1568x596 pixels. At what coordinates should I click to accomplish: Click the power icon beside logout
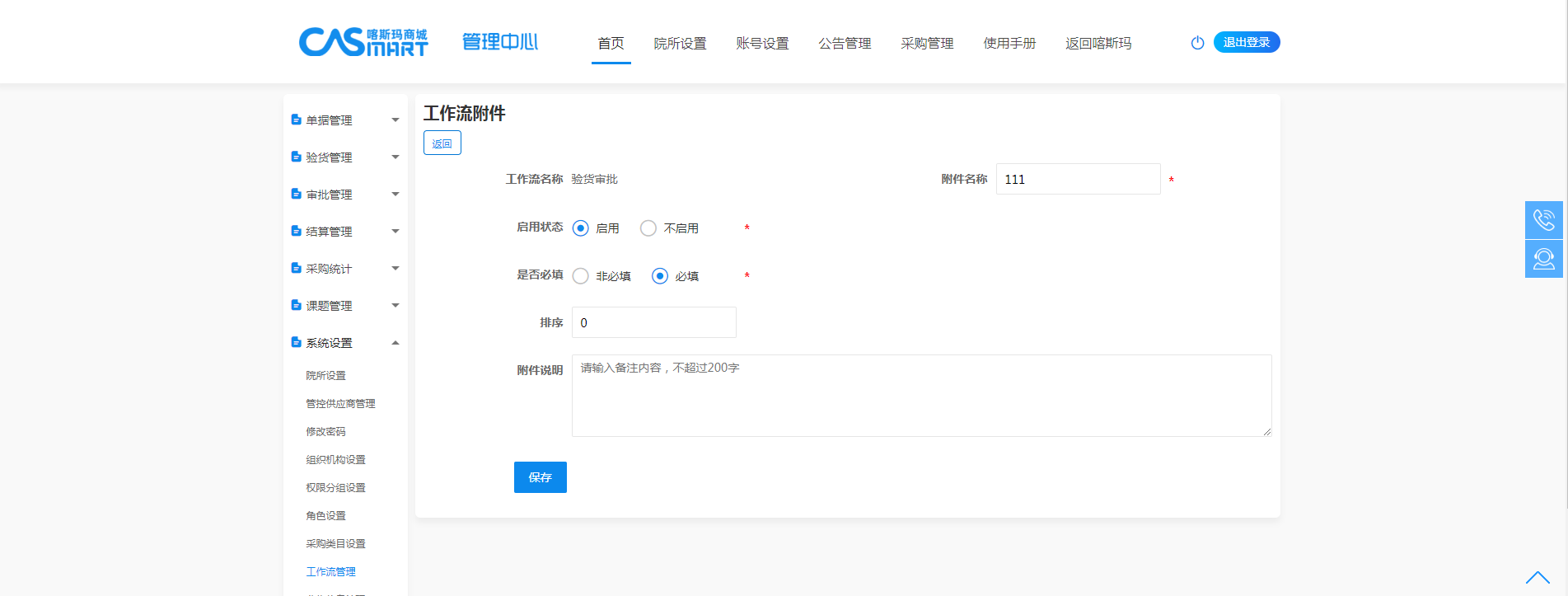point(1197,43)
